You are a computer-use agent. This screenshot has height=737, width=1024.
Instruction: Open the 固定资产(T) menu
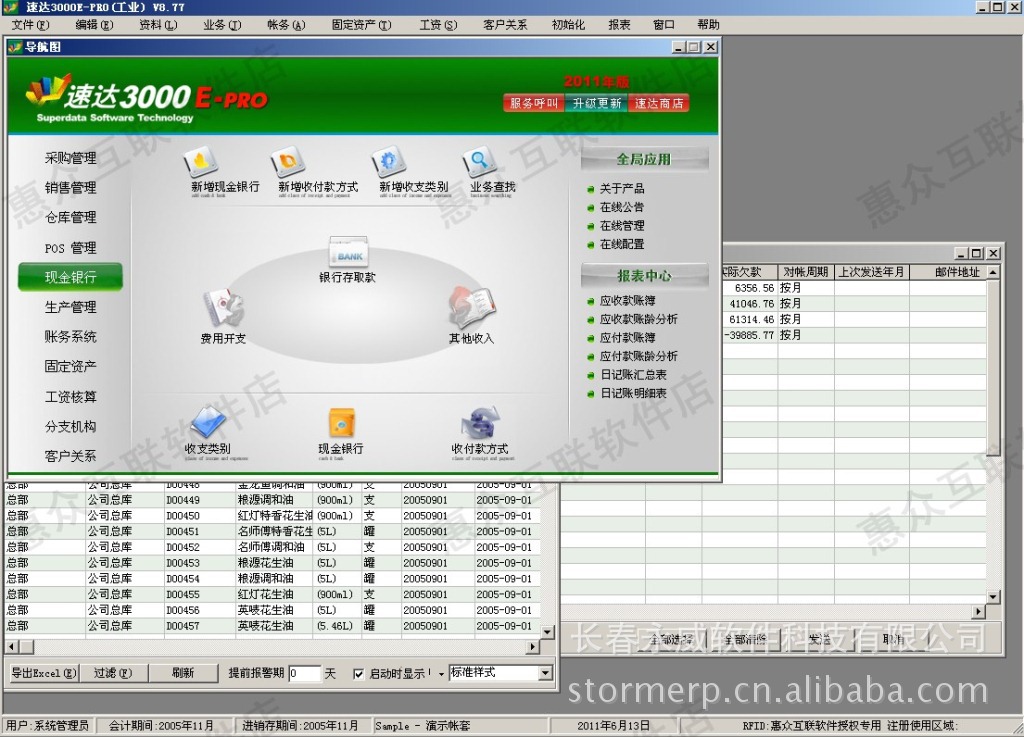pyautogui.click(x=361, y=25)
